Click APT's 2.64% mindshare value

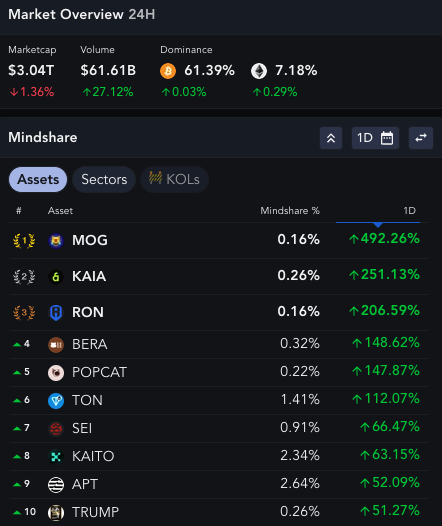pyautogui.click(x=300, y=483)
